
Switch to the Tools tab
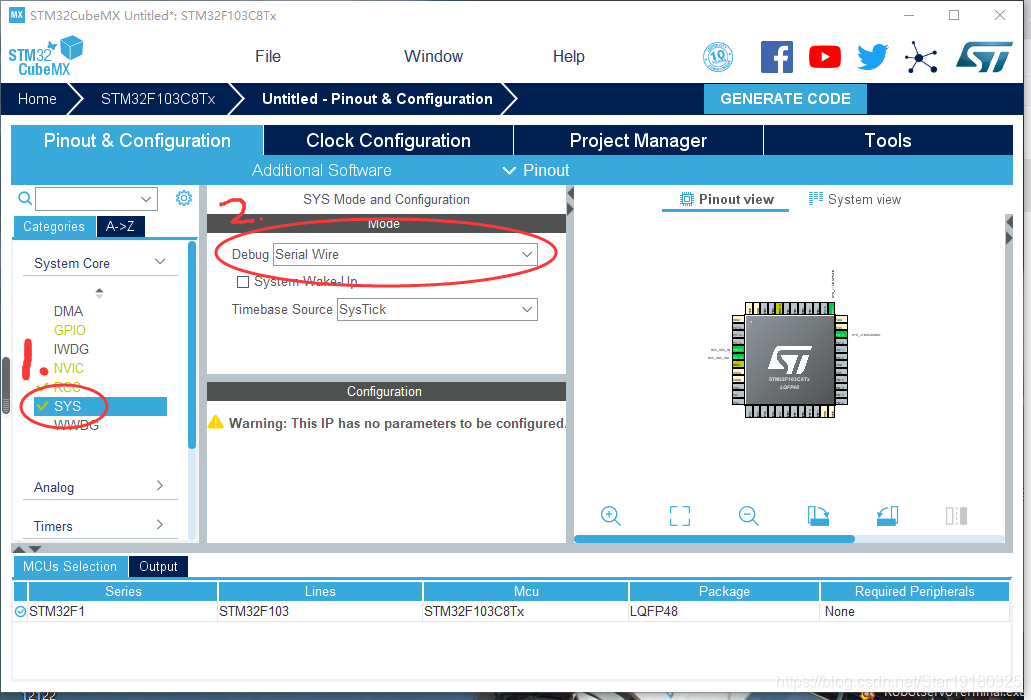point(888,141)
